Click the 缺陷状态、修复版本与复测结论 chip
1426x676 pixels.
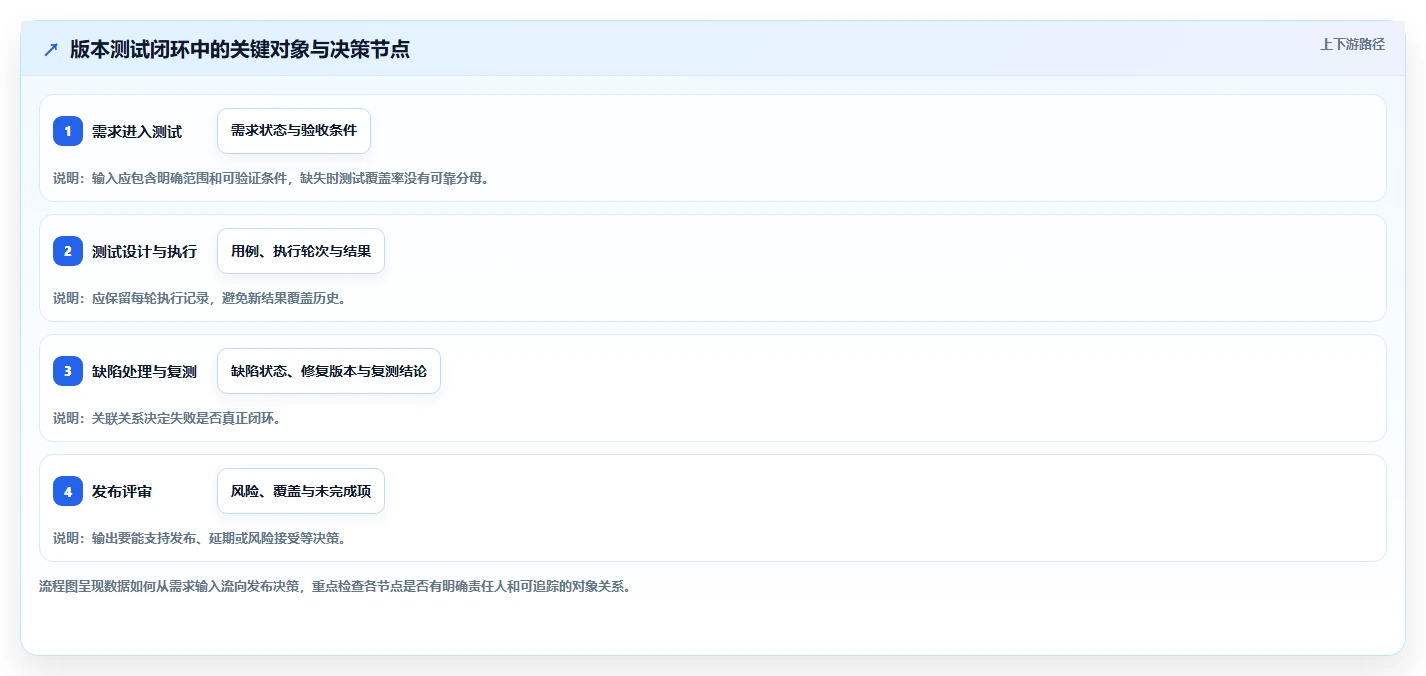tap(329, 371)
